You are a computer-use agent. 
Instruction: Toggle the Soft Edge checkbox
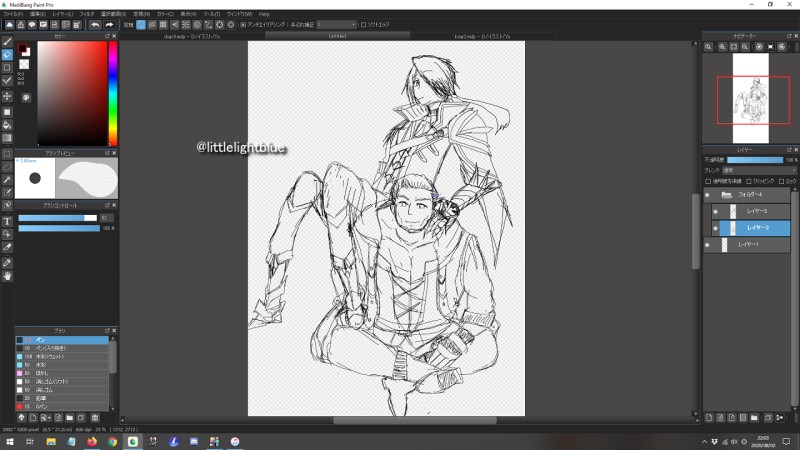[x=363, y=24]
